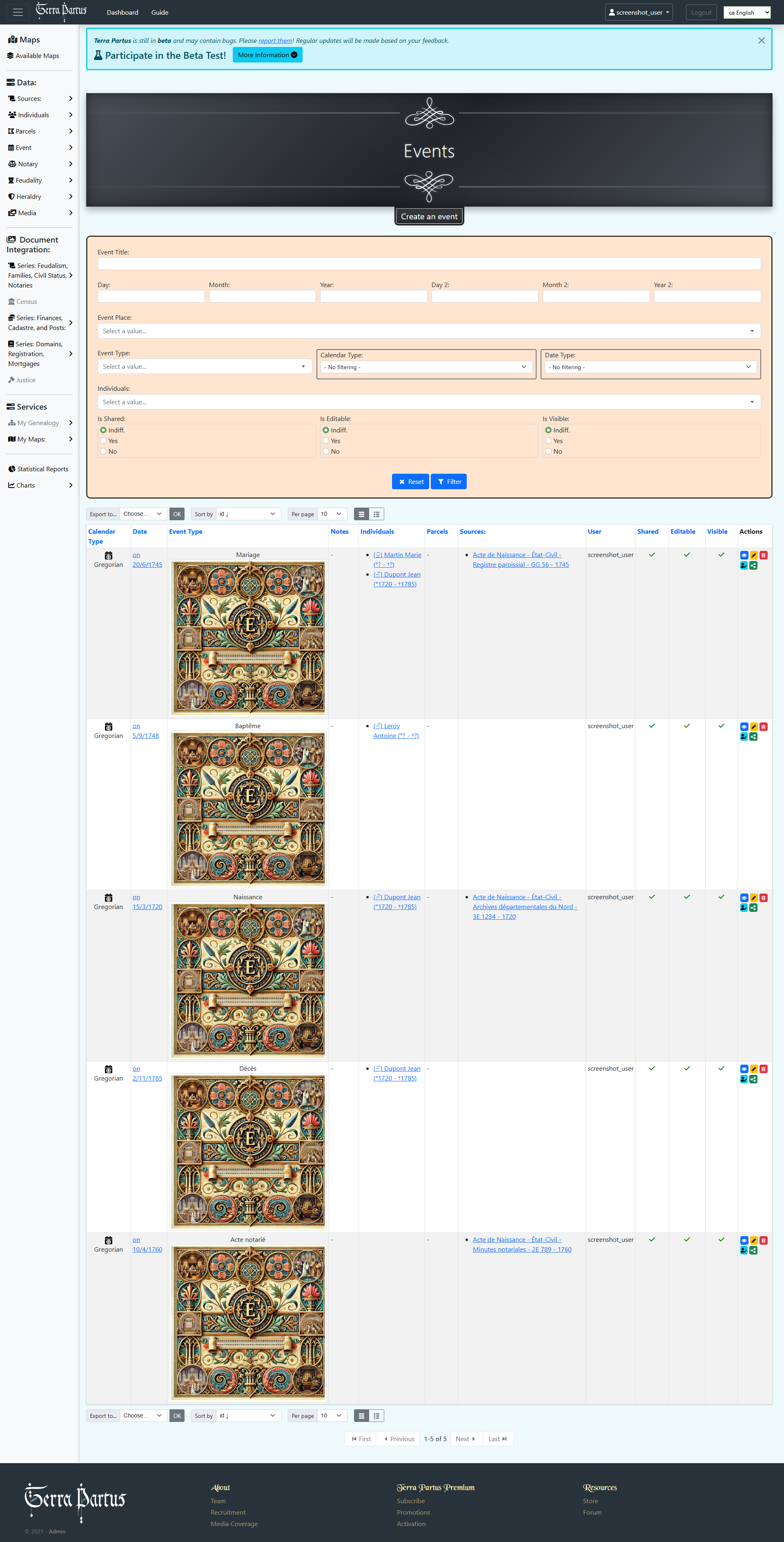Select No under Is Editable
The width and height of the screenshot is (784, 1542).
(326, 451)
